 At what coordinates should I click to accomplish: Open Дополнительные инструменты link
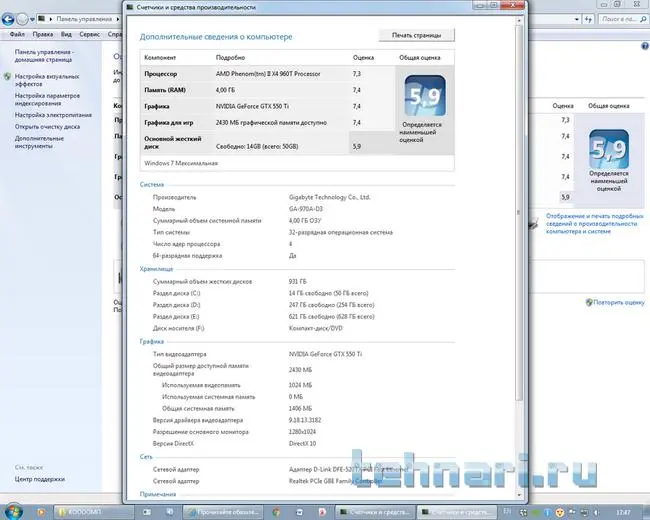40,143
